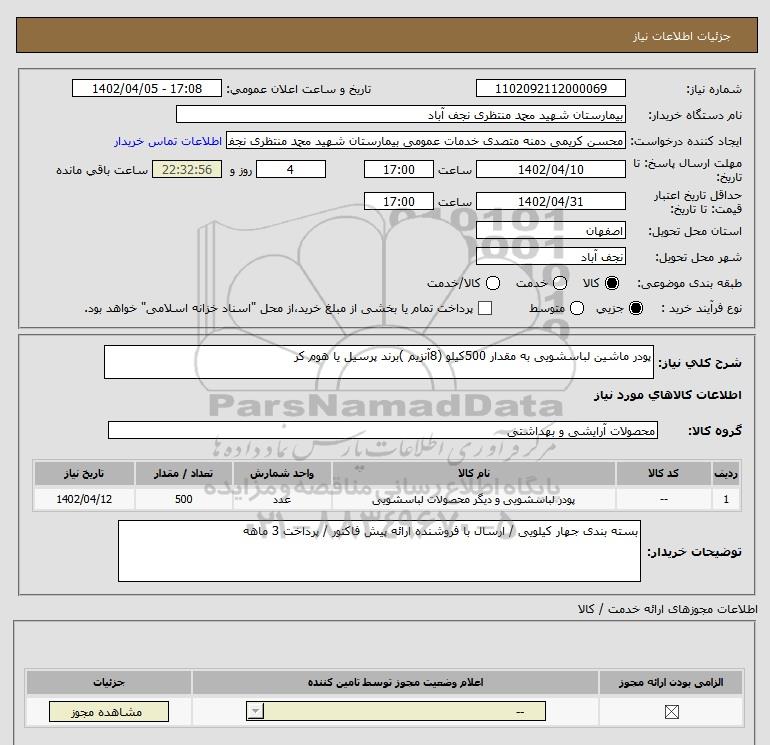This screenshot has height=745, width=770.
Task: Click the اطلاعات مجوزهای ارائه خدمت / کالا heading
Action: [668, 609]
